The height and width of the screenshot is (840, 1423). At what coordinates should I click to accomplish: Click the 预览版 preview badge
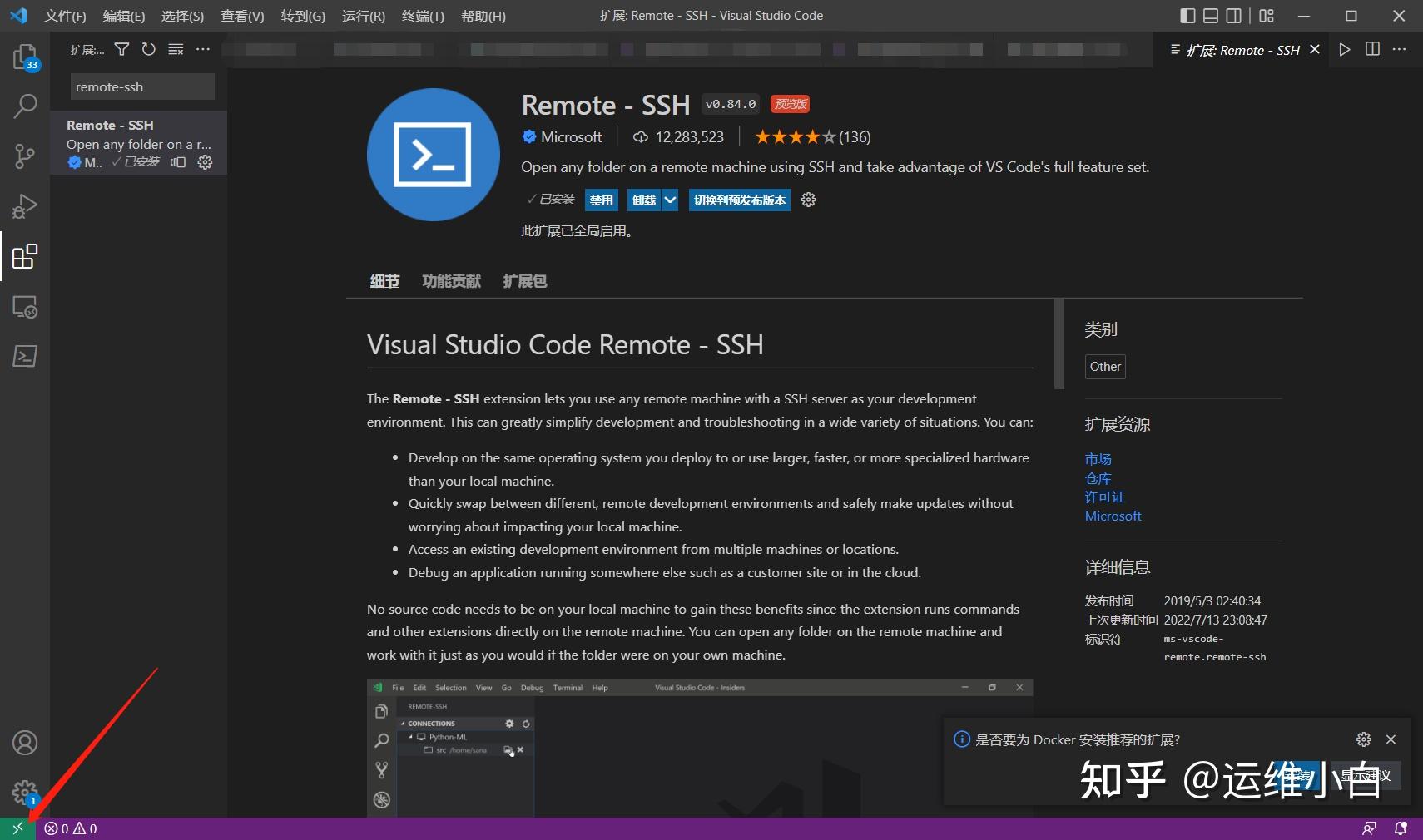coord(790,104)
